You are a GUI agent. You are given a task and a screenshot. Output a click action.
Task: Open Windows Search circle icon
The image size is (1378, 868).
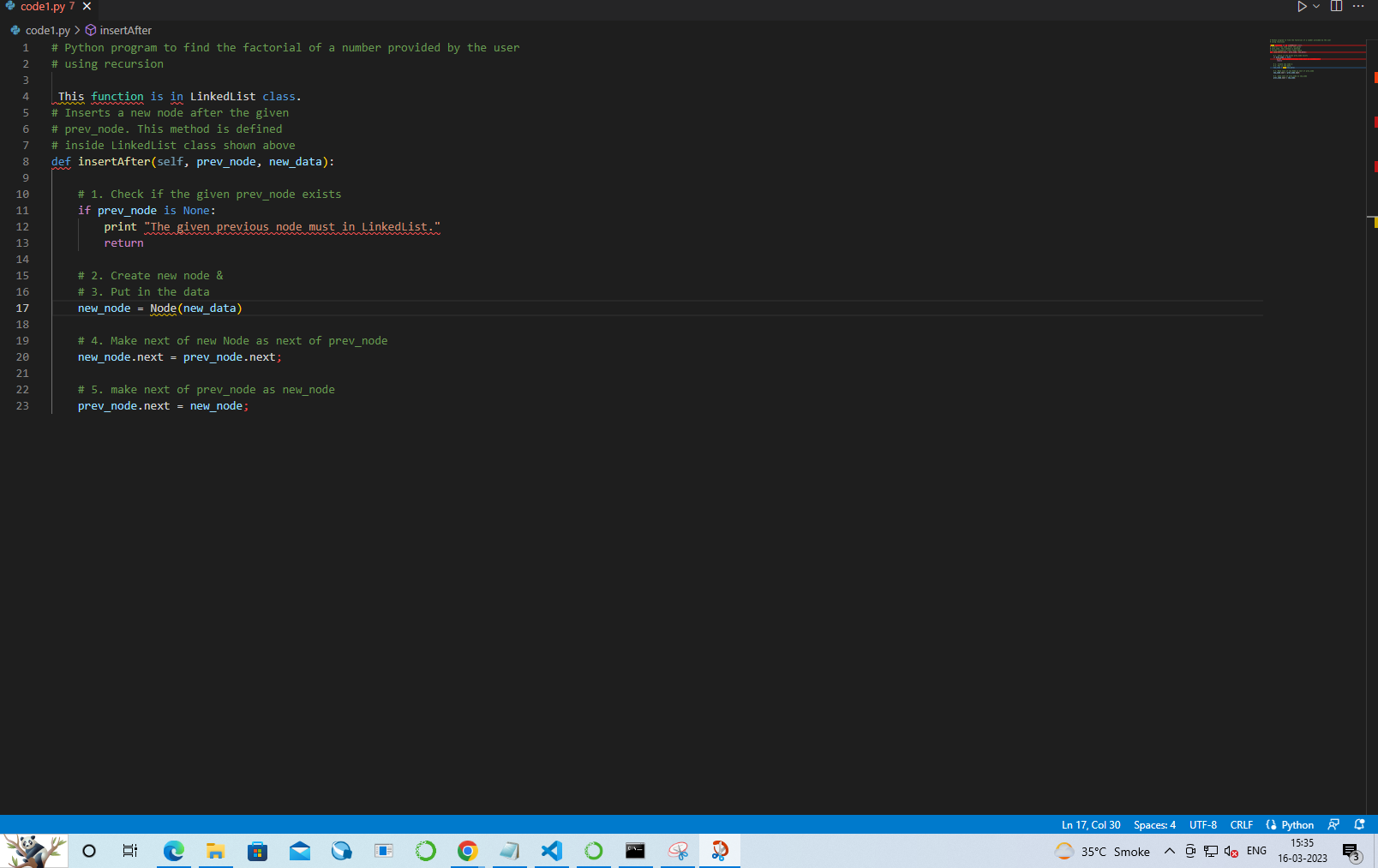[x=89, y=851]
